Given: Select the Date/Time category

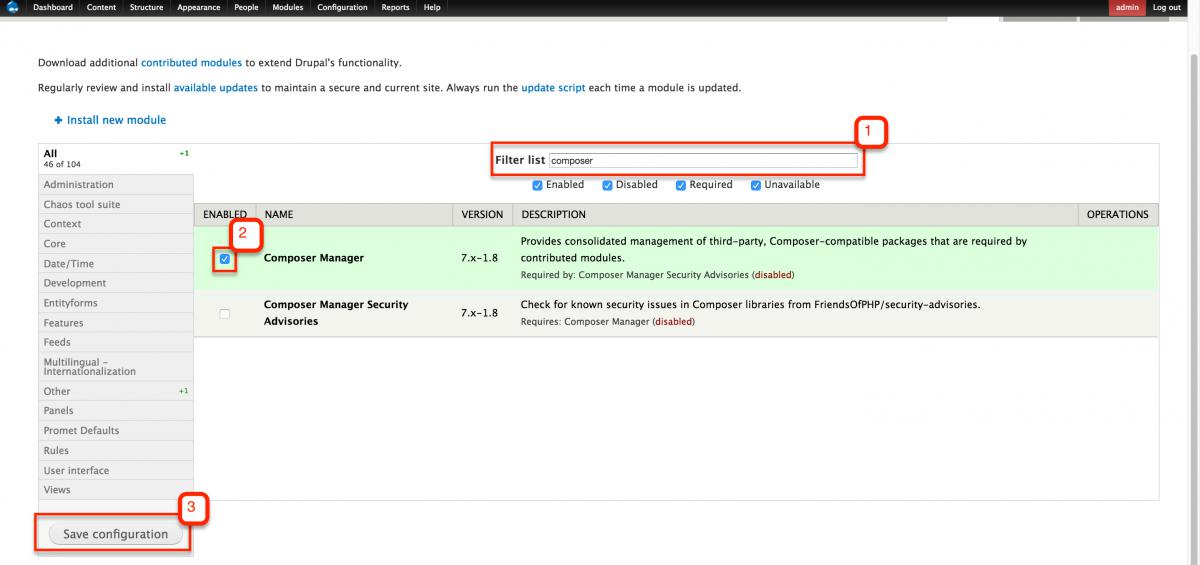Looking at the screenshot, I should pos(115,264).
